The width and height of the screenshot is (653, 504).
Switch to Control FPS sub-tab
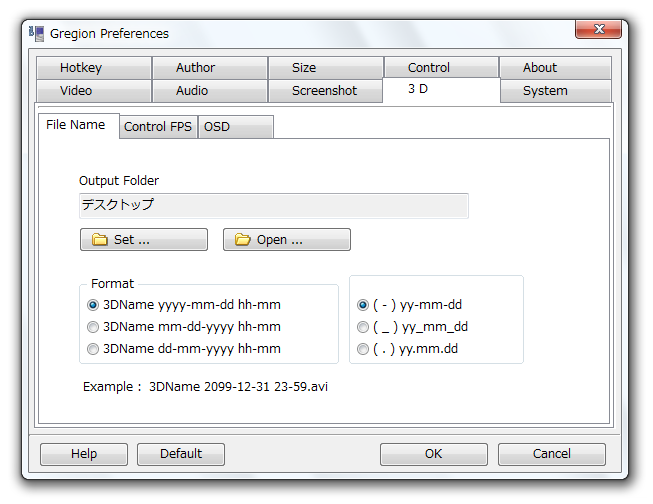click(x=158, y=127)
